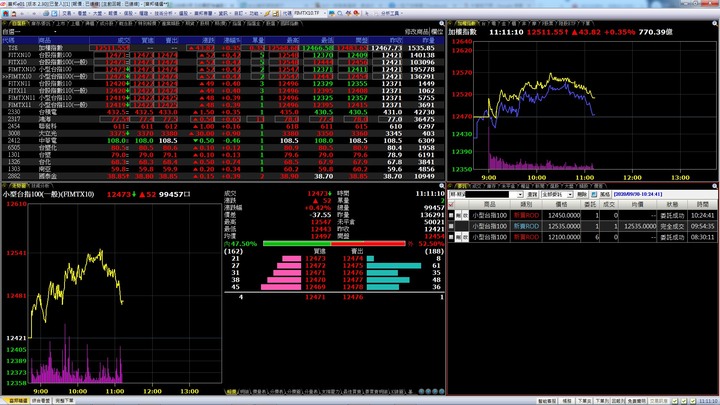Open the account dropdown in the order panel
Image resolution: width=720 pixels, height=405 pixels.
coord(520,195)
